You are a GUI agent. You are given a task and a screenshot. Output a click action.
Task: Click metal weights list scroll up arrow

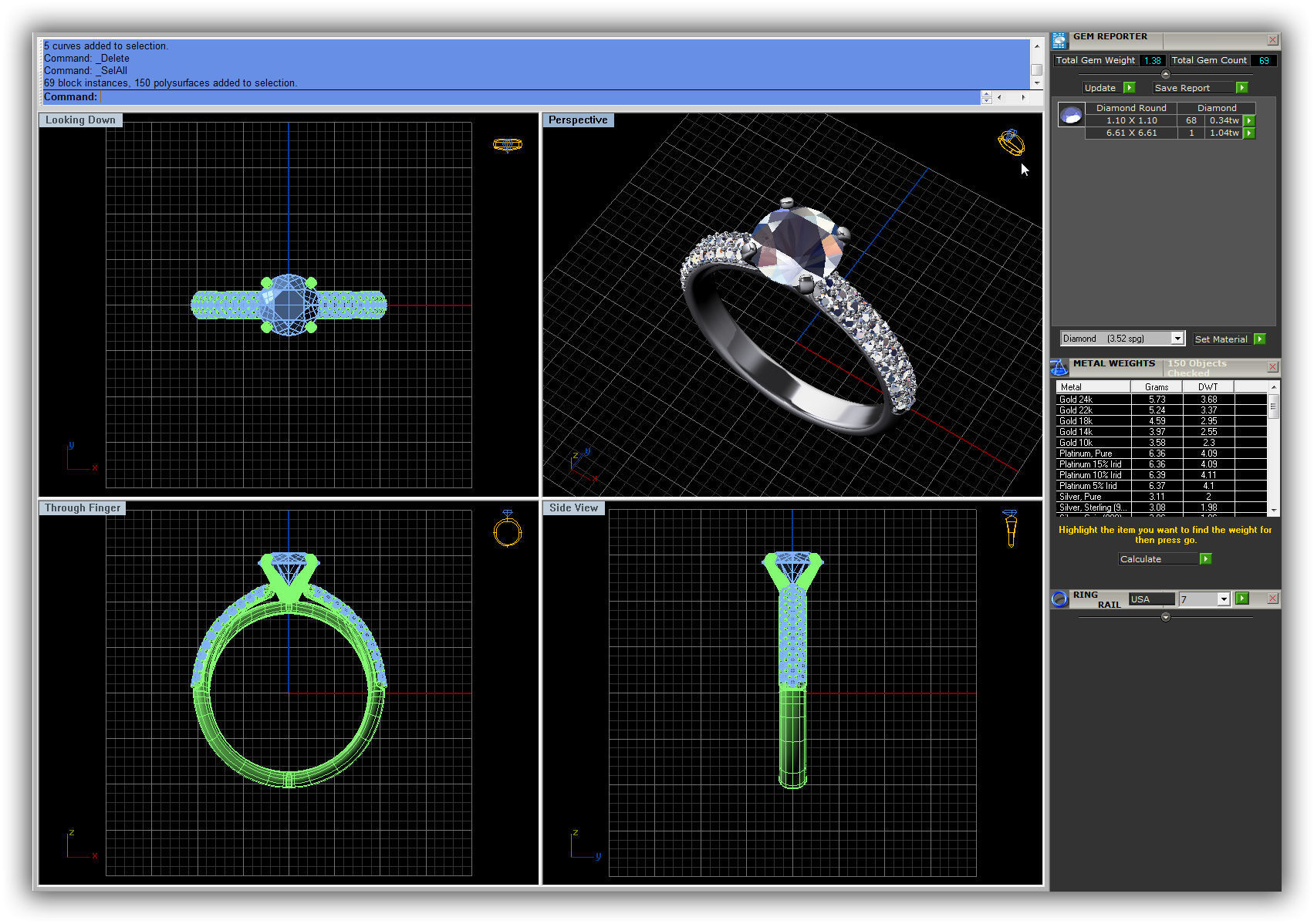pos(1273,387)
